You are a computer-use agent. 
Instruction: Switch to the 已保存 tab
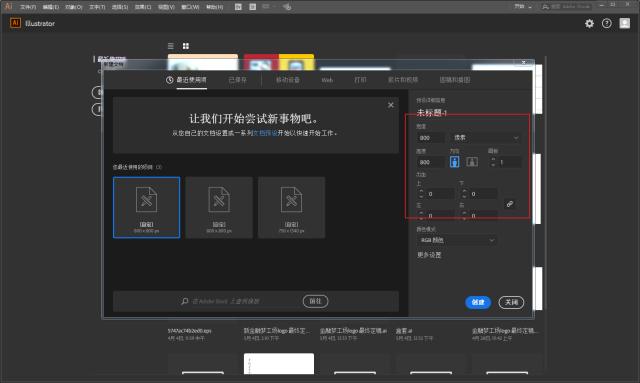pos(238,80)
